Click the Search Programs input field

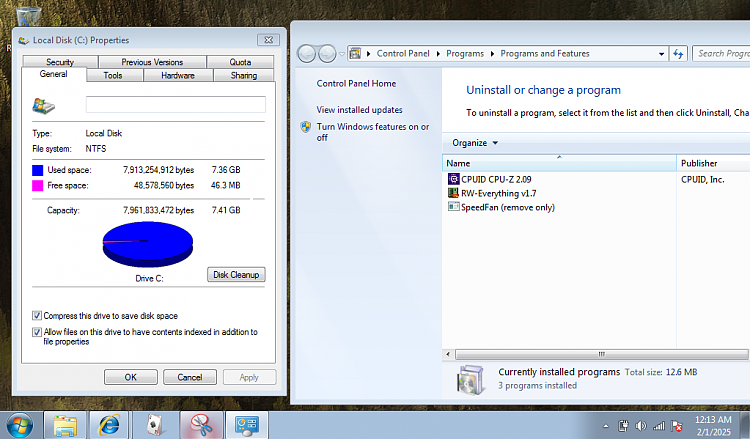point(722,54)
